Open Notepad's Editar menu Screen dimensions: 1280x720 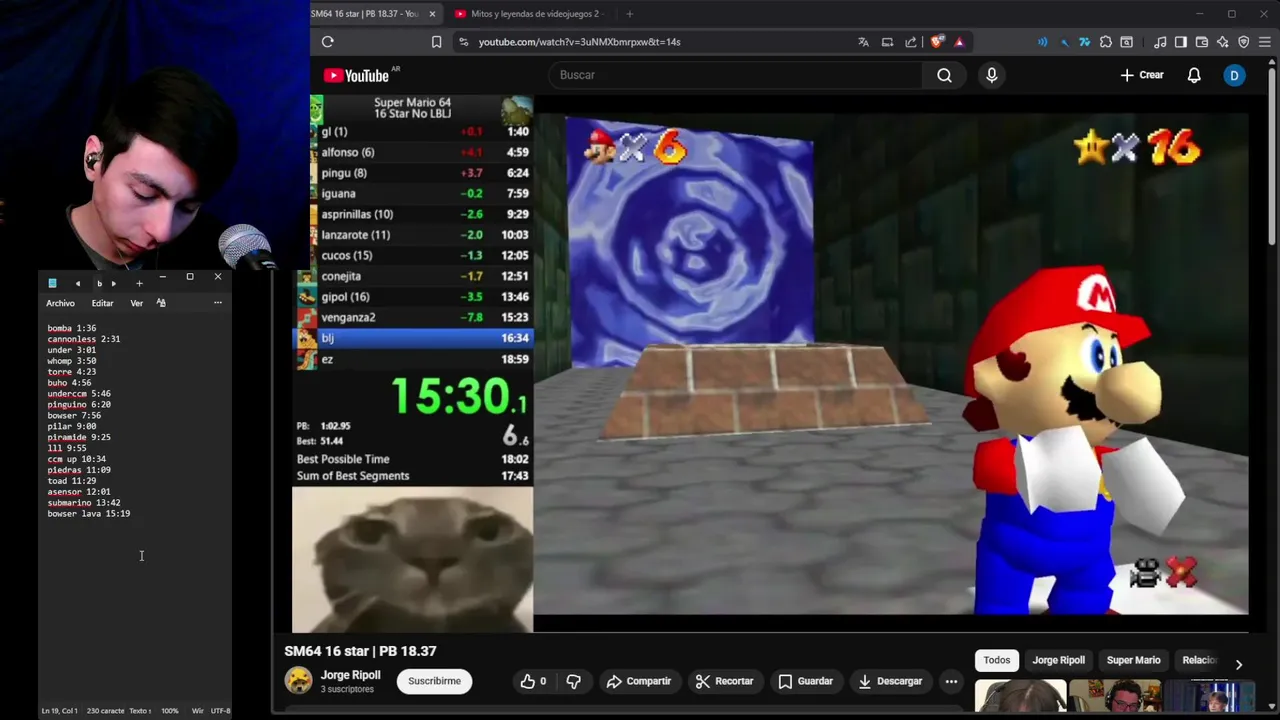point(102,303)
